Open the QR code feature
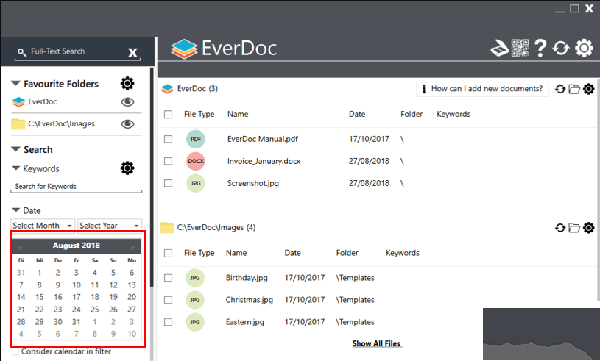This screenshot has width=600, height=361. [520, 48]
